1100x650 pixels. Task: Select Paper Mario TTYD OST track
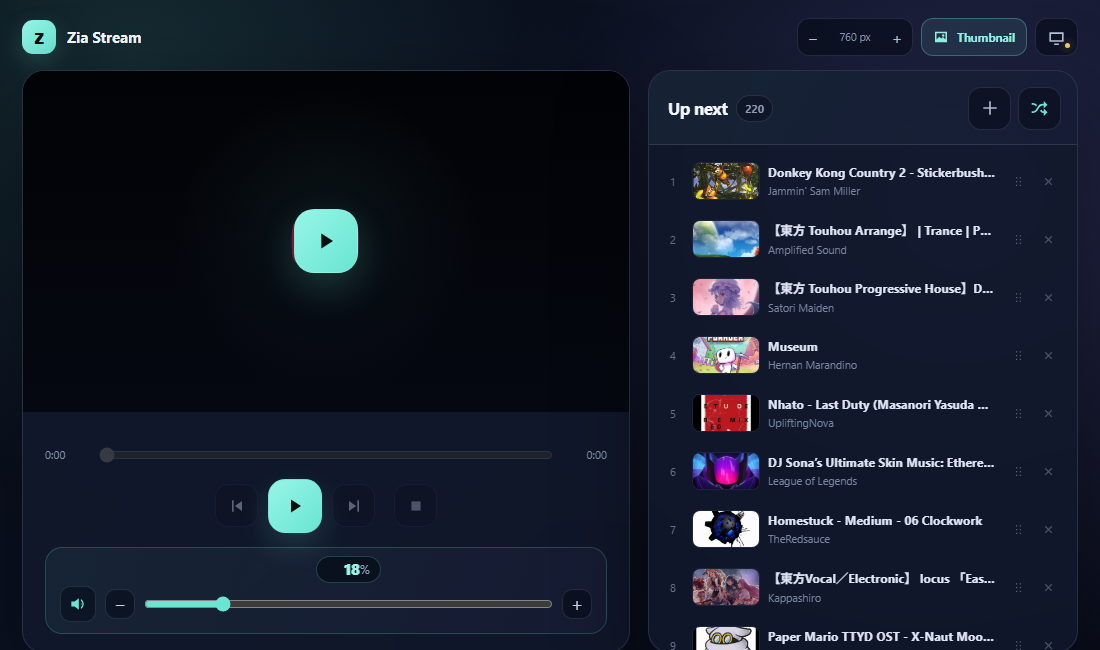coord(880,637)
